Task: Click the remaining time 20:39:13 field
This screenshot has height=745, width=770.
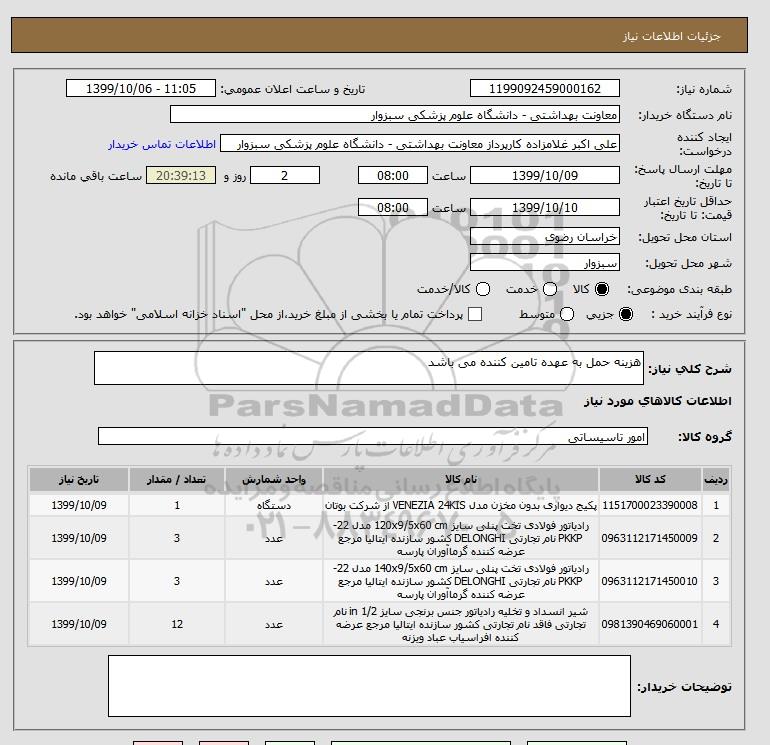Action: (x=181, y=175)
